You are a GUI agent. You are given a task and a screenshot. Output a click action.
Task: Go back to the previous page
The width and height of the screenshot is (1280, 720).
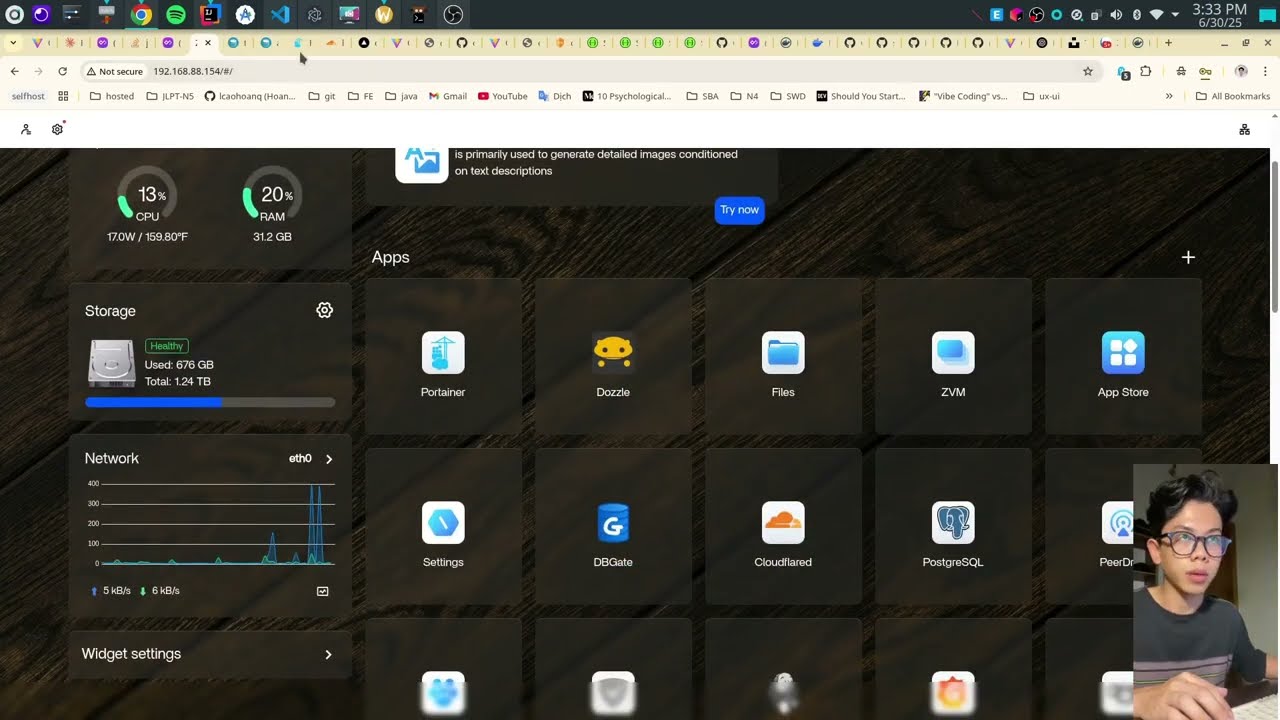14,71
